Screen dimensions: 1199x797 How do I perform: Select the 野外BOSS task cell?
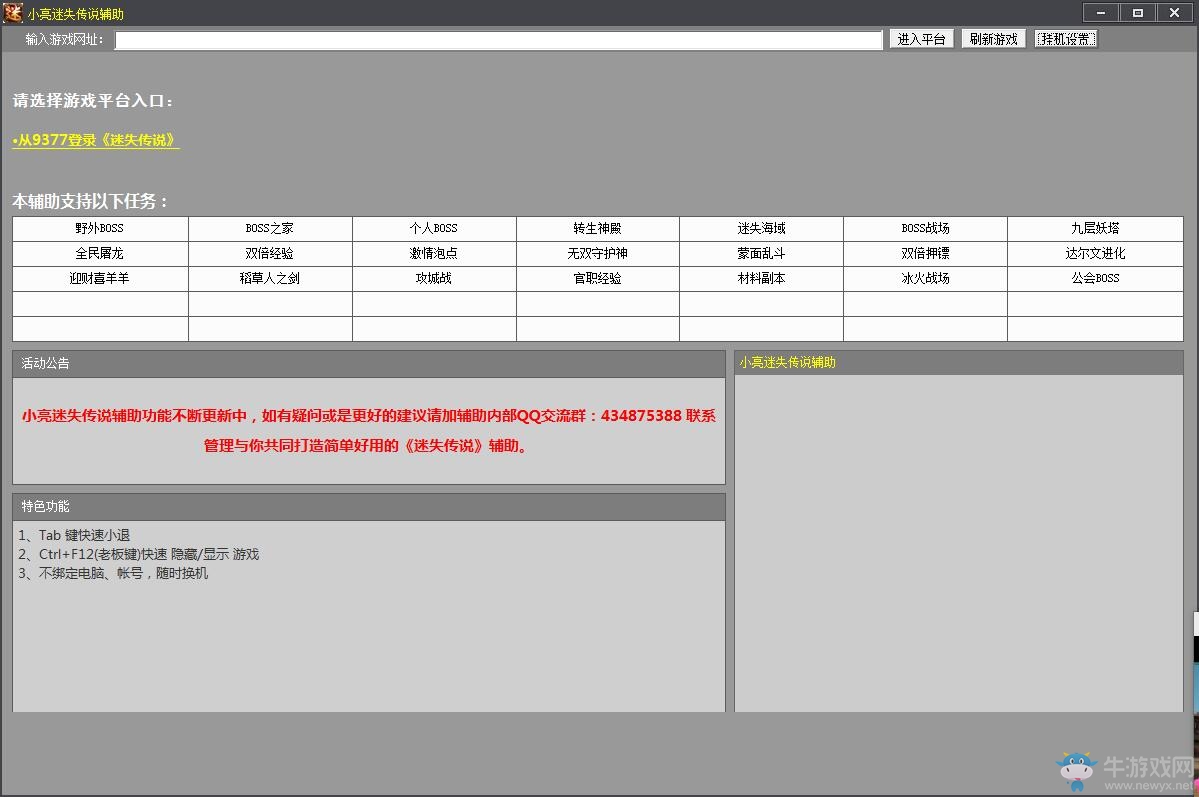[100, 229]
